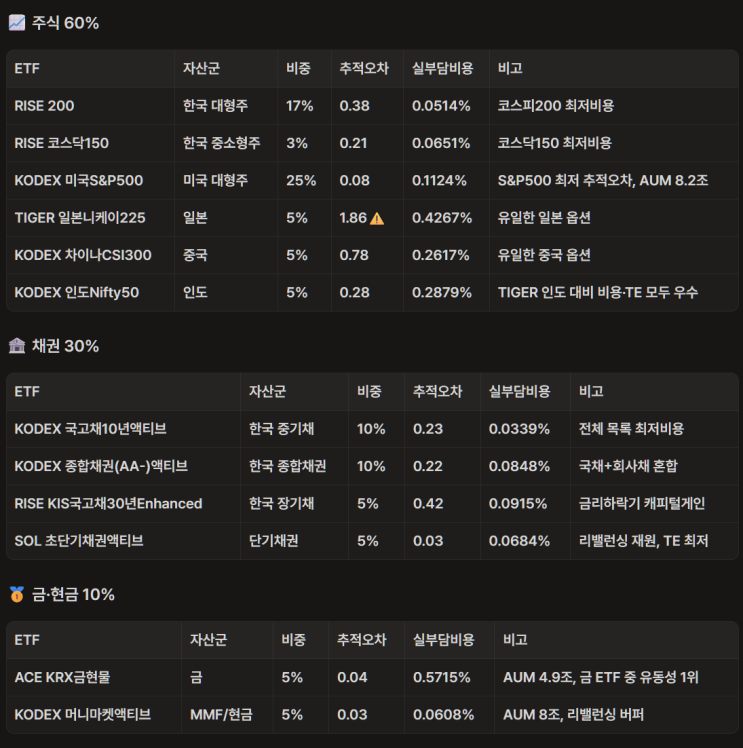The width and height of the screenshot is (743, 748).
Task: Click the TIGER 인도 대비 note
Action: [598, 292]
